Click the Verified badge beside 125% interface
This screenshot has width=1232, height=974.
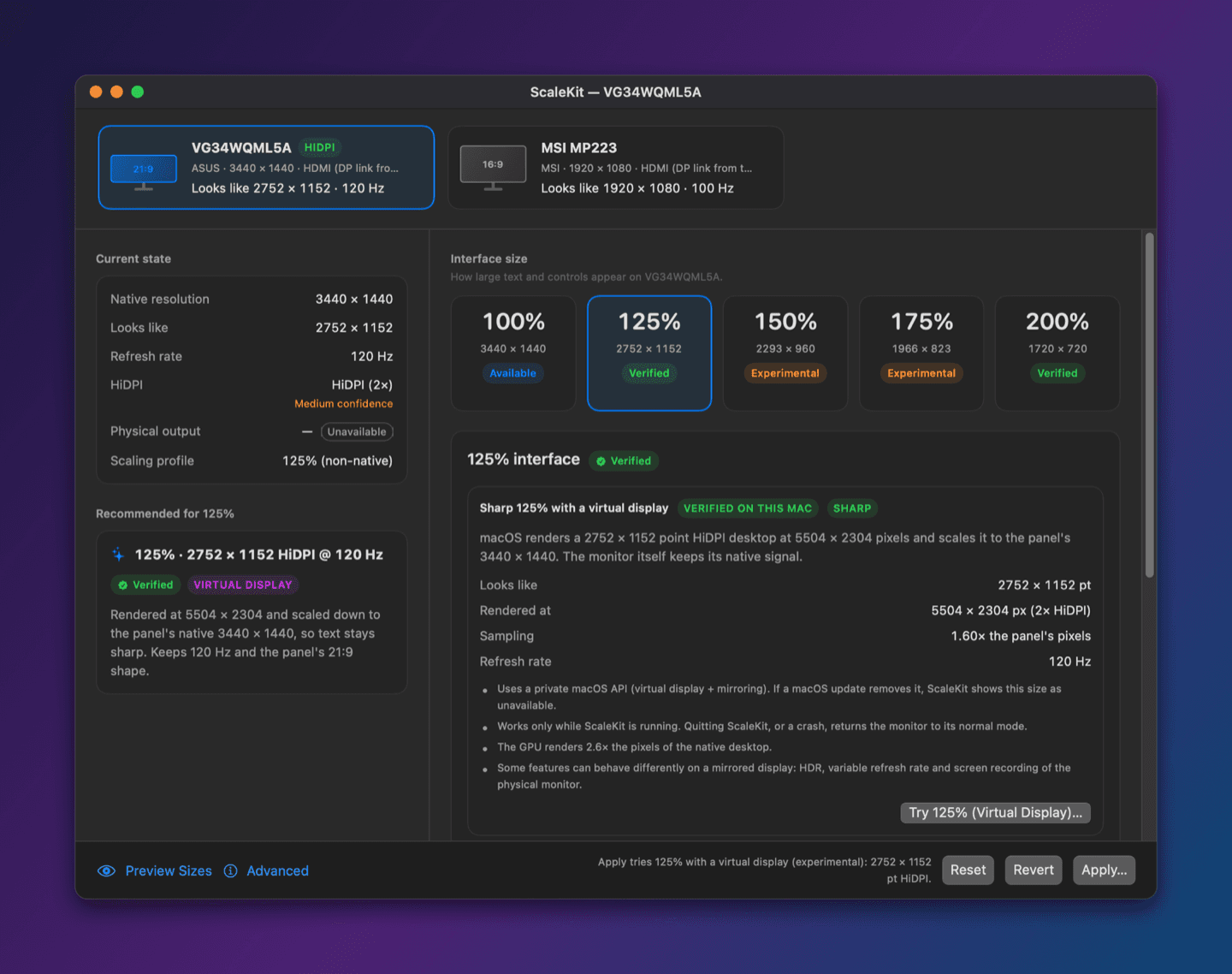point(624,460)
